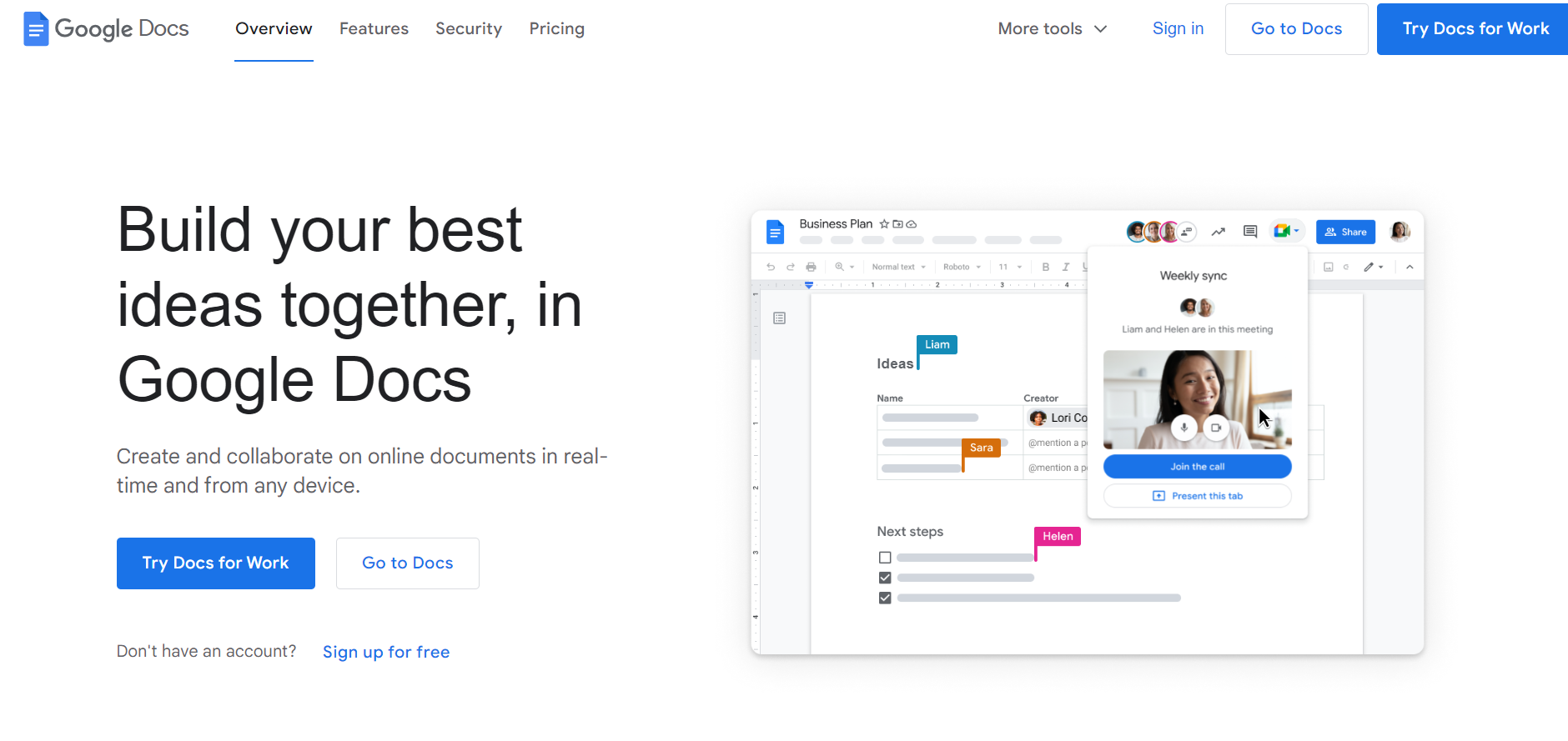This screenshot has height=741, width=1568.
Task: Go to the Security tab
Action: [x=469, y=28]
